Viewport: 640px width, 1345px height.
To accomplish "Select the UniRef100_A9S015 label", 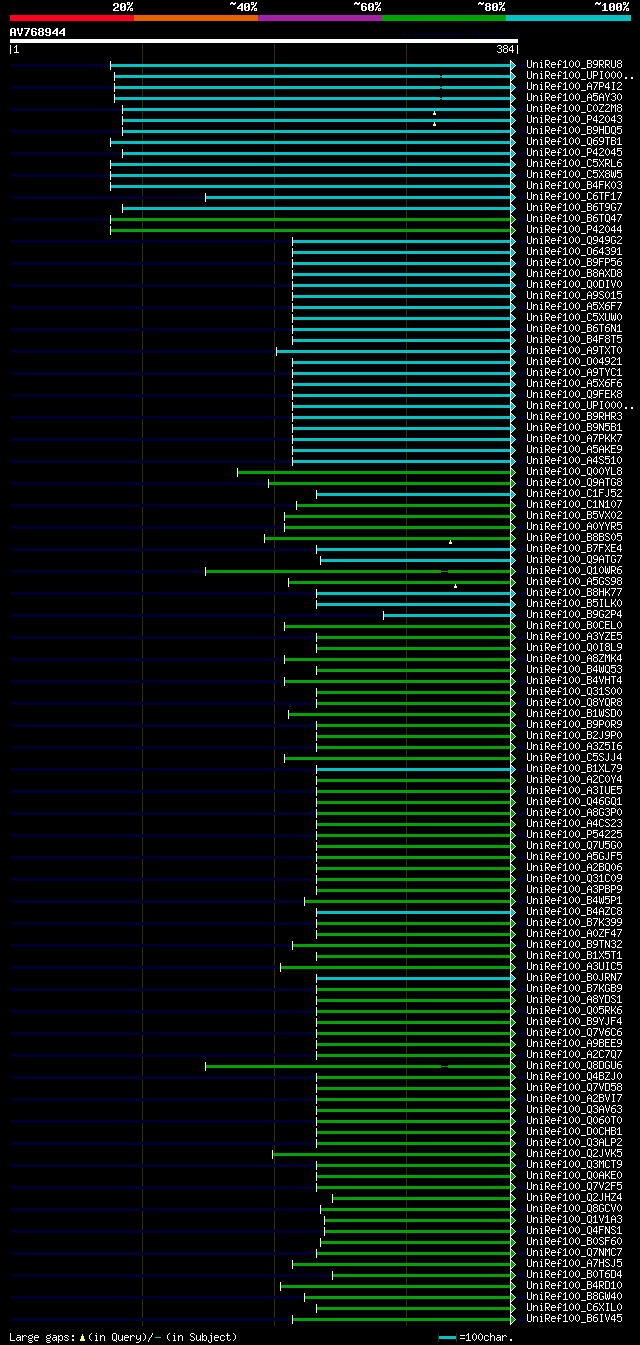I will pos(574,296).
